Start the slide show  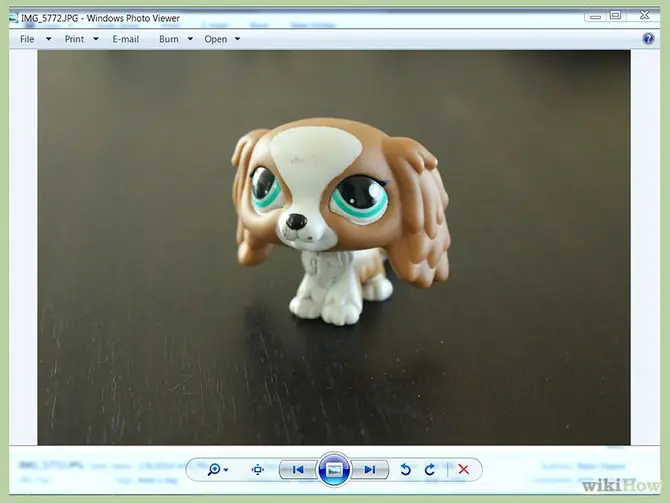pos(334,470)
